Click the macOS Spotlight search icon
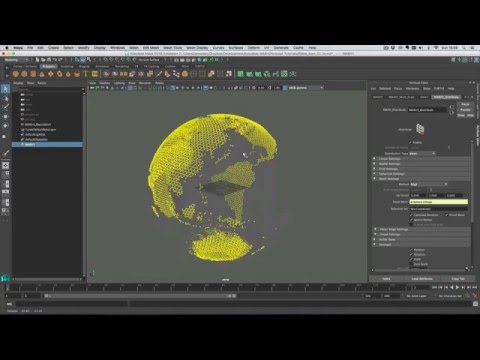This screenshot has width=480, height=360. 464,48
